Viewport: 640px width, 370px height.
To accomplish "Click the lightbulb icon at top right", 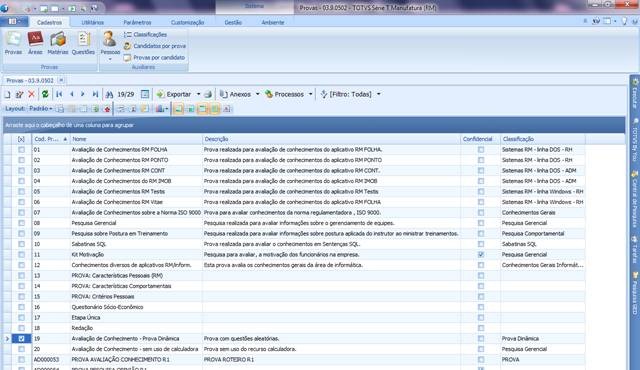I will [624, 21].
